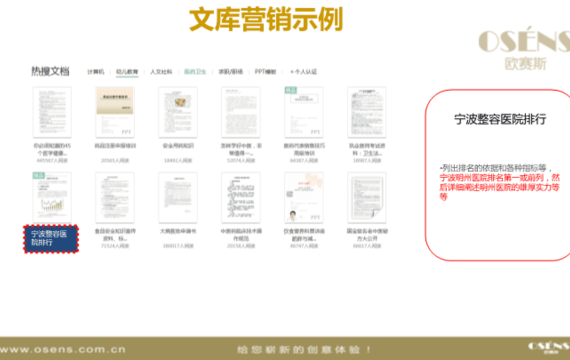This screenshot has height=360, width=570.
Task: Open the beige PPT cover thumbnail
Action: click(115, 112)
